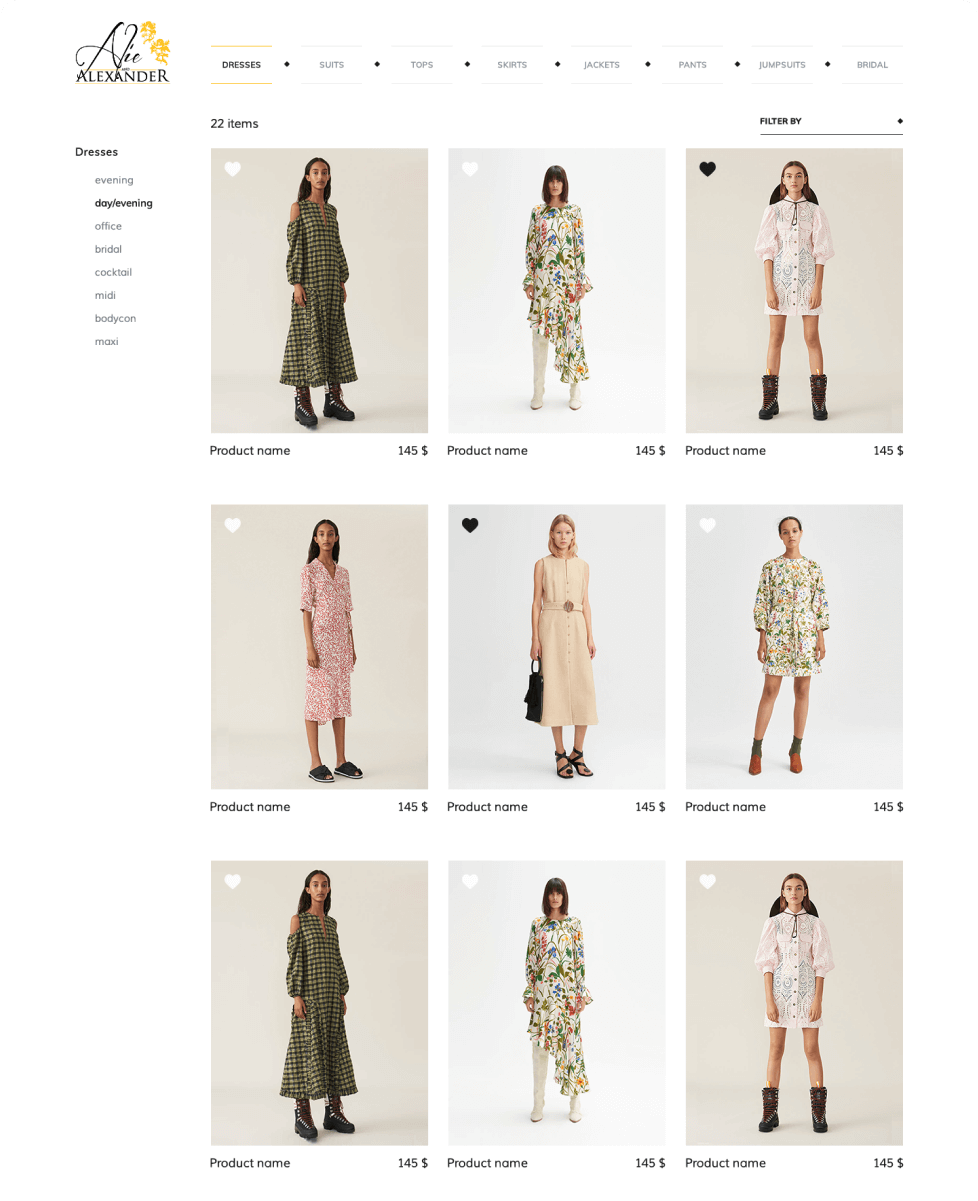This screenshot has height=1201, width=978.
Task: Open the Filter By dropdown
Action: coord(831,122)
